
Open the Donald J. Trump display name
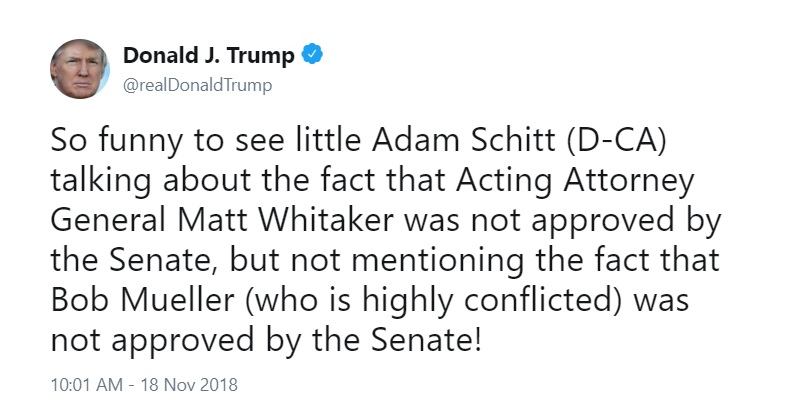208,55
